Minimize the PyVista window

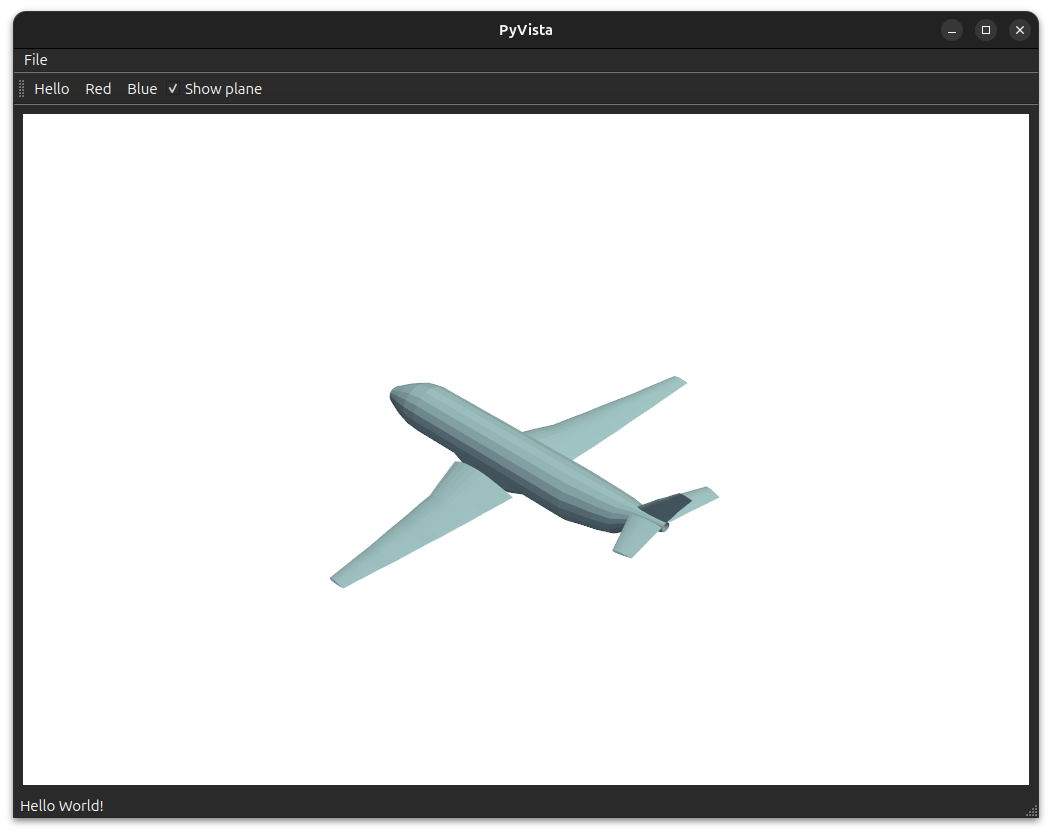tap(952, 30)
